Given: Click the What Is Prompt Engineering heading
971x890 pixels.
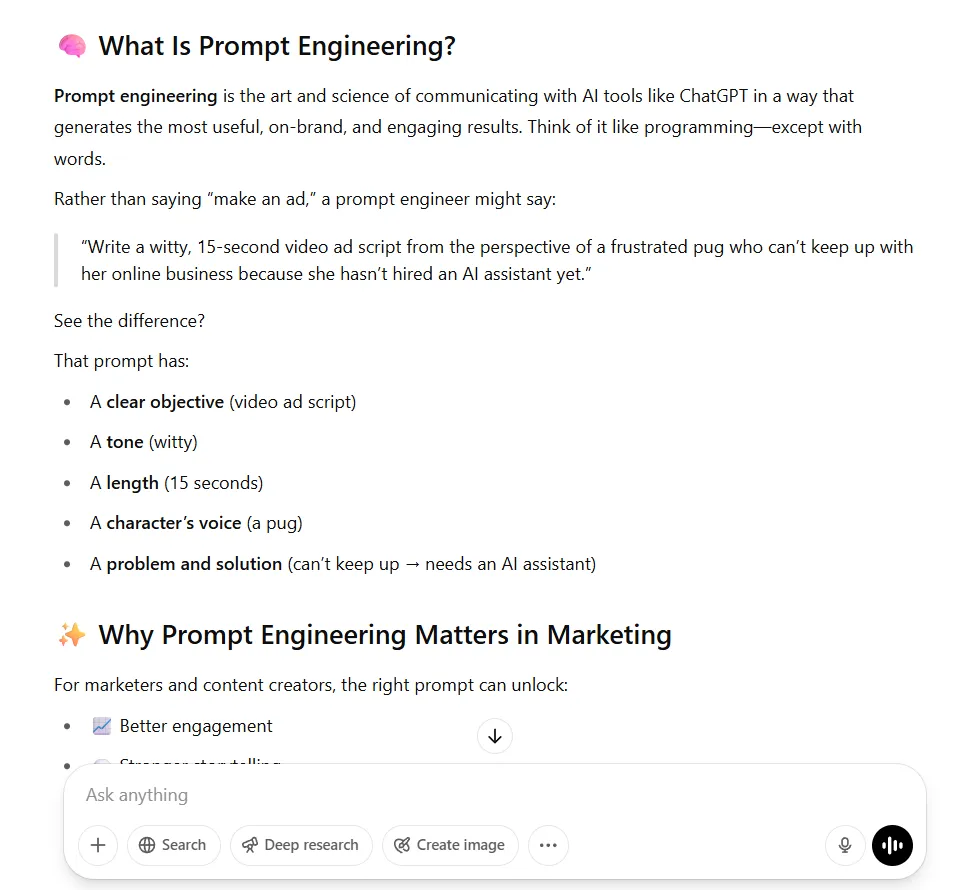Looking at the screenshot, I should coord(277,46).
